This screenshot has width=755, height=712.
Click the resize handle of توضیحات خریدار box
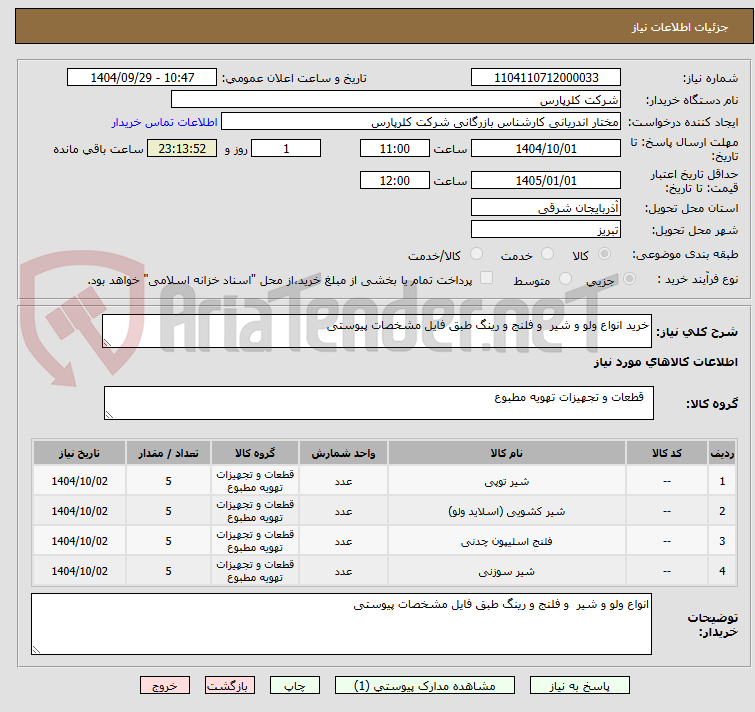pos(36,649)
